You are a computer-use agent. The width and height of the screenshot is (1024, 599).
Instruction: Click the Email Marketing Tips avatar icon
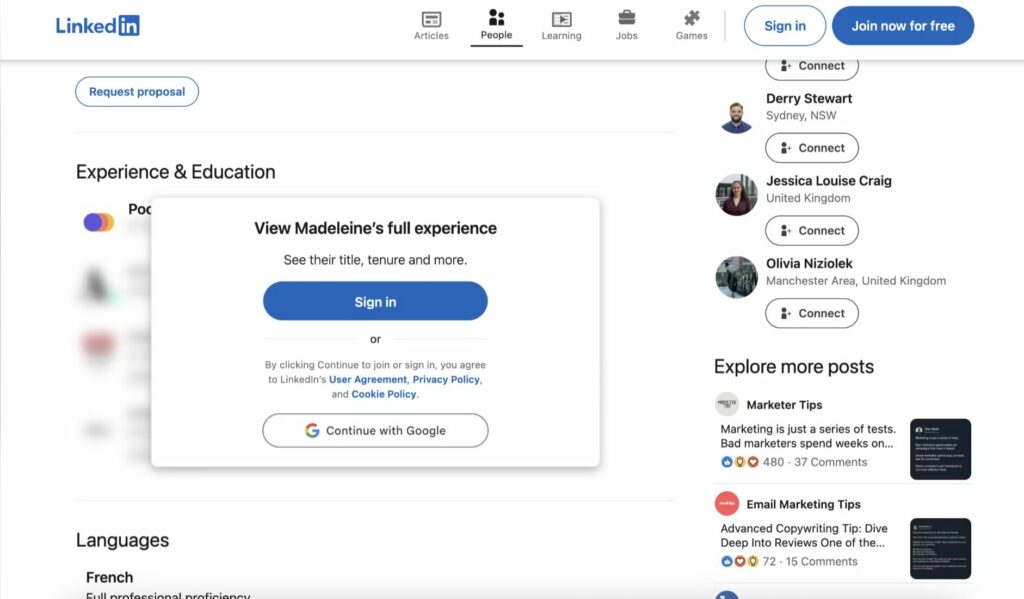[727, 504]
